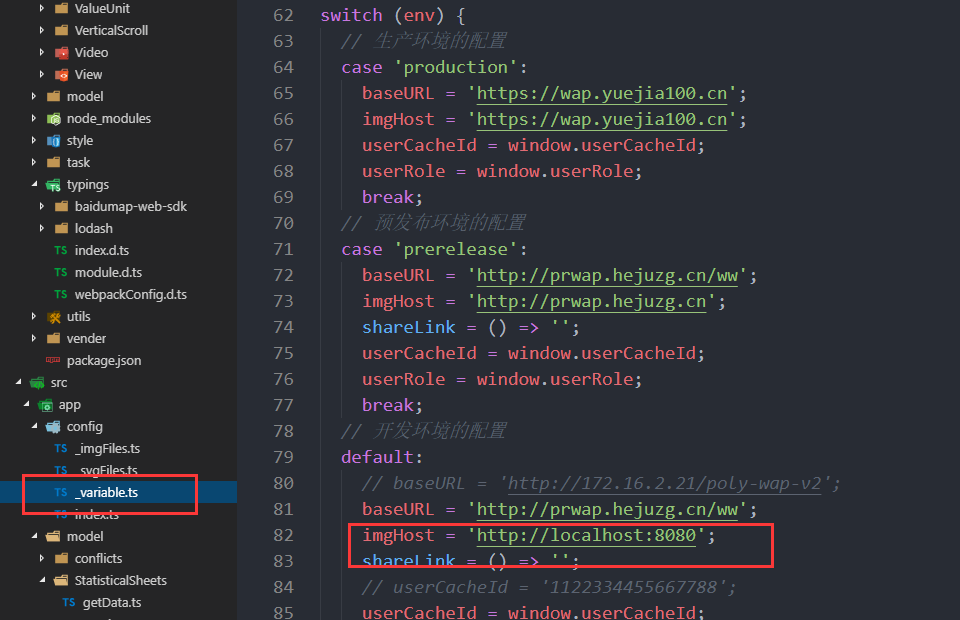Collapse the config folder arrow
Viewport: 960px width, 620px height.
click(34, 425)
